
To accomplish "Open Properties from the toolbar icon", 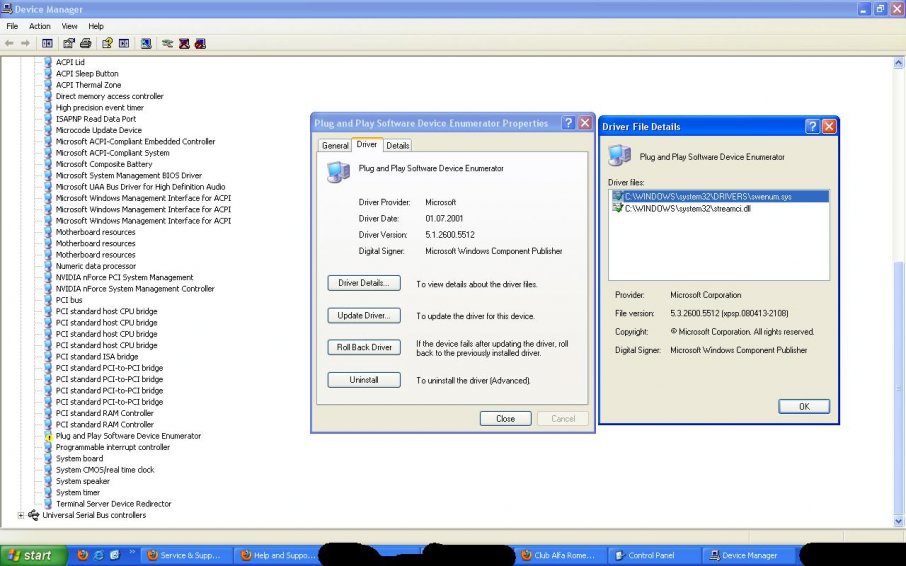I will pos(69,44).
